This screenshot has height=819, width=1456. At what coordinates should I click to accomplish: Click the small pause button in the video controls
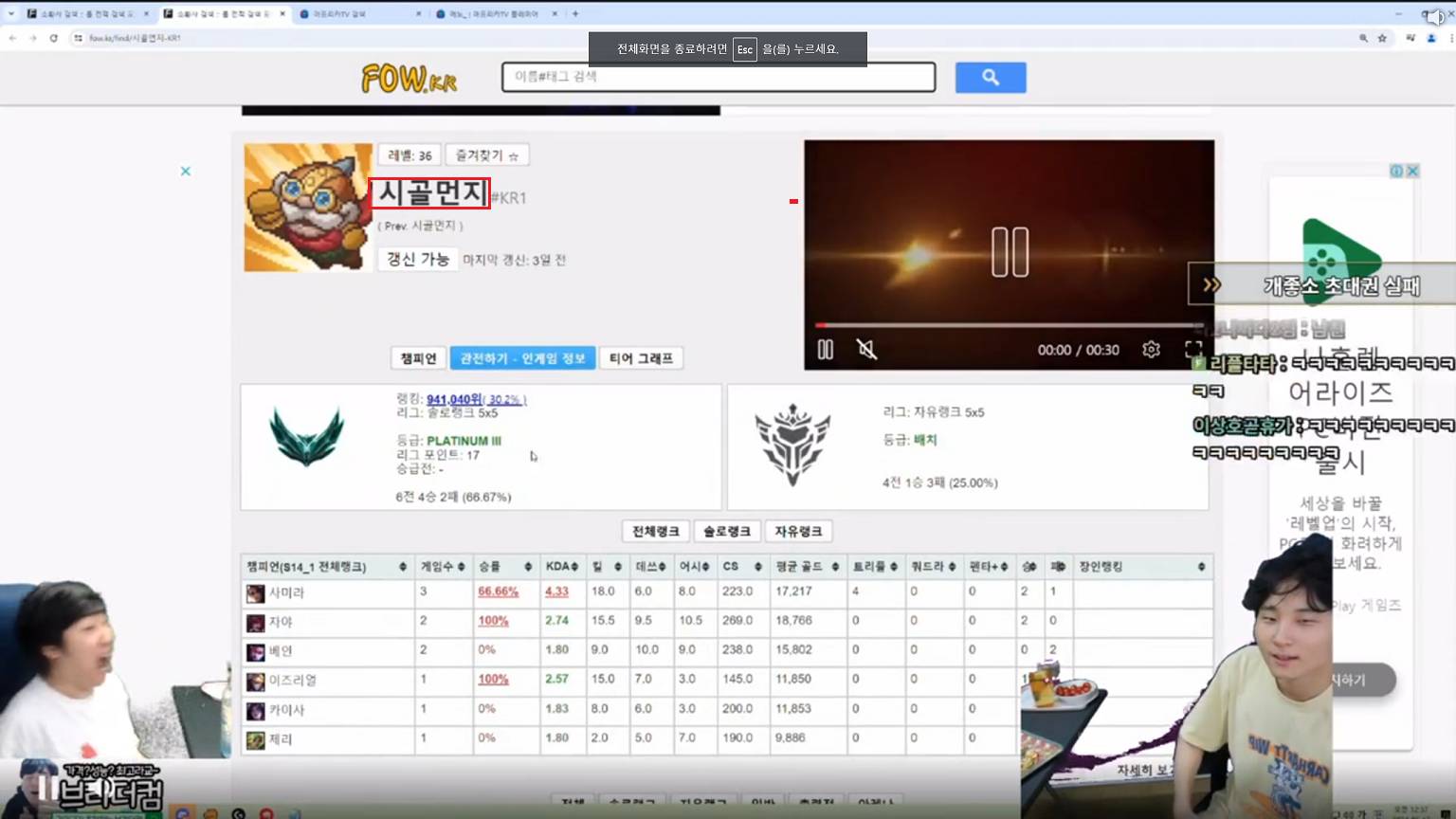coord(826,350)
